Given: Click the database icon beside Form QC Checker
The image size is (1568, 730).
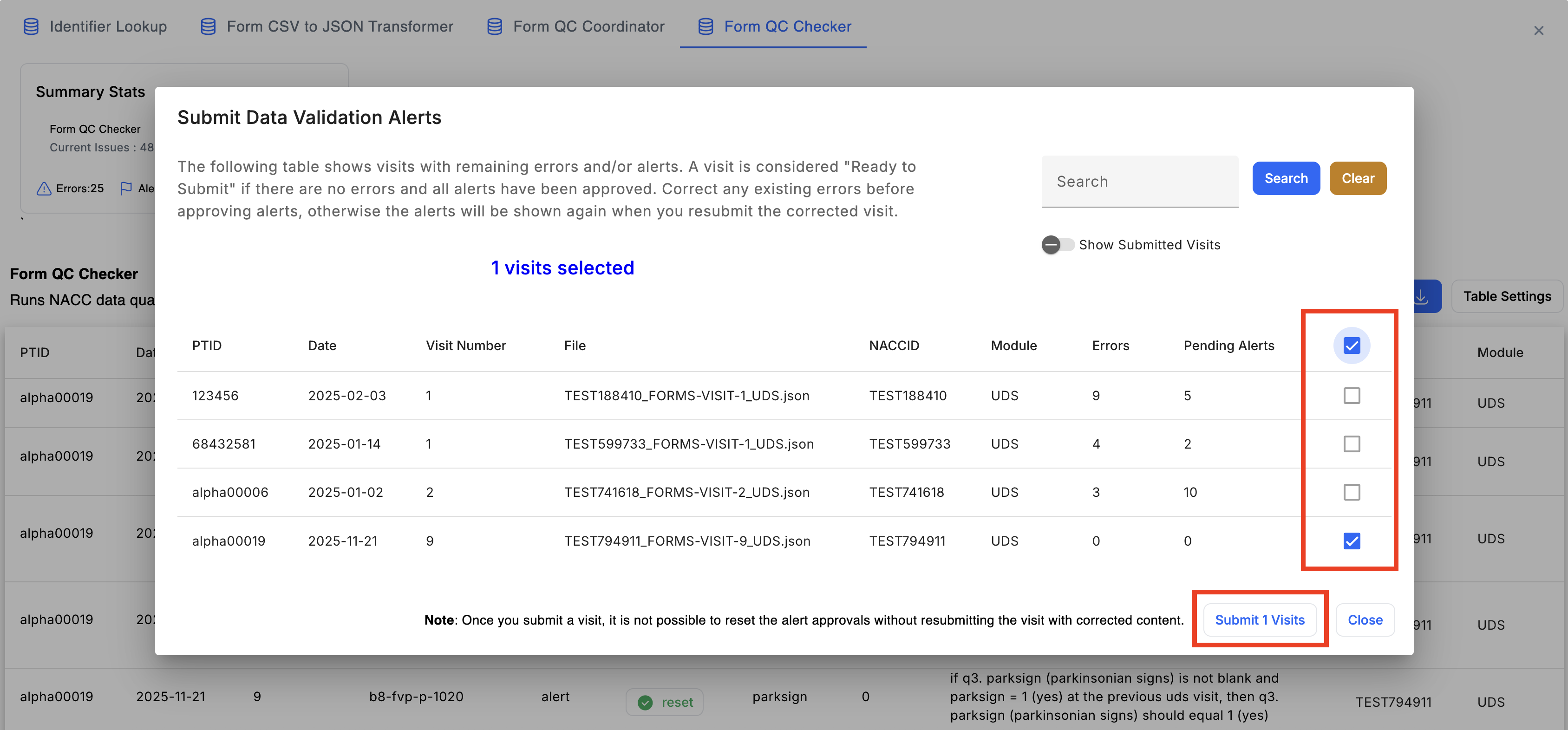Looking at the screenshot, I should coord(706,26).
